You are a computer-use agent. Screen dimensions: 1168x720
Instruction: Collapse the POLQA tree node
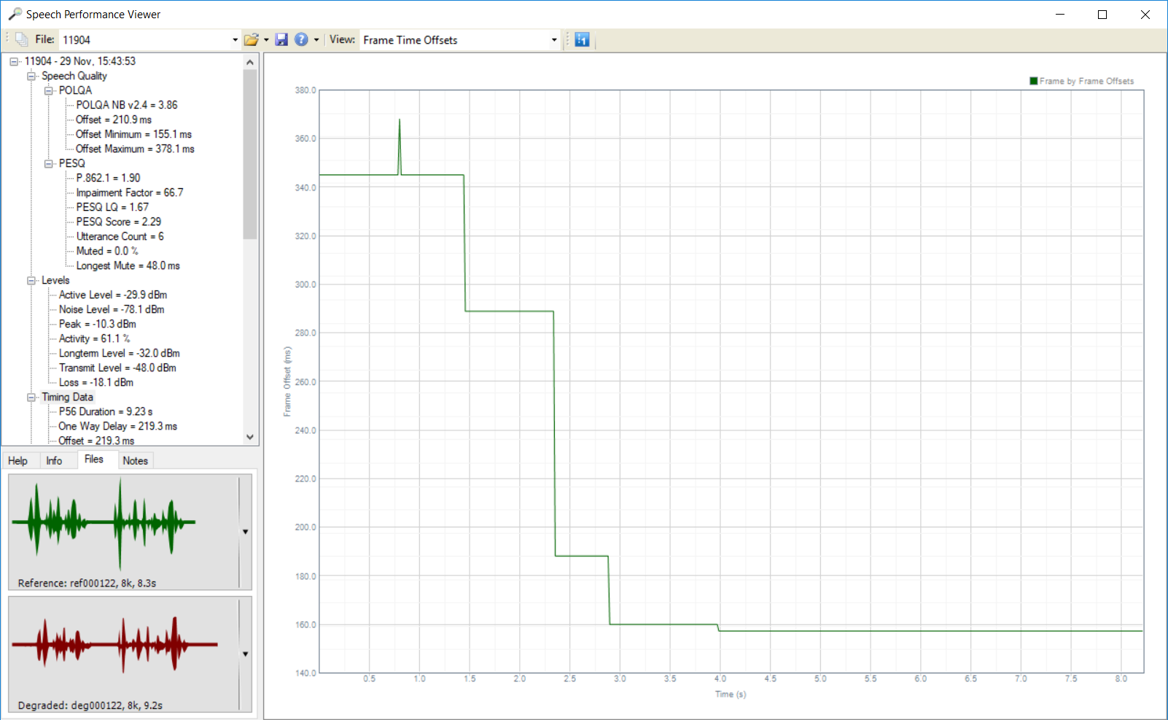[x=49, y=90]
